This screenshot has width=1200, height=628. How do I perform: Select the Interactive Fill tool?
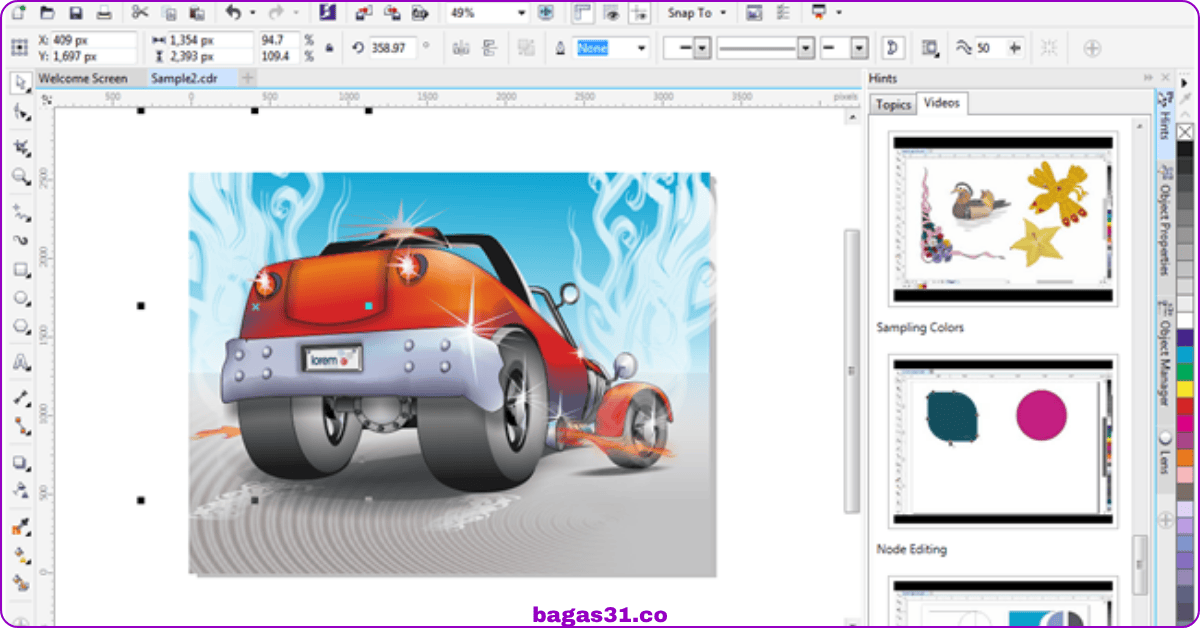pos(20,554)
